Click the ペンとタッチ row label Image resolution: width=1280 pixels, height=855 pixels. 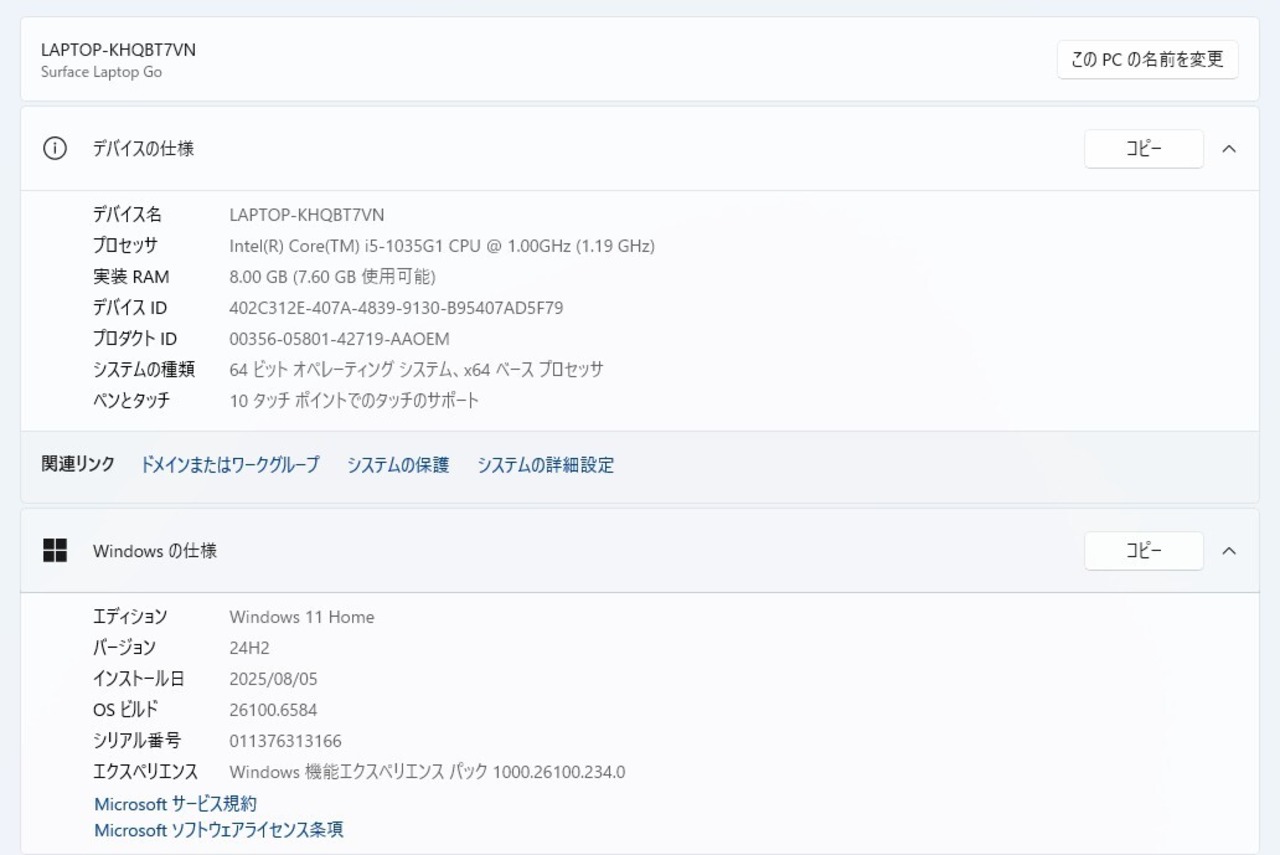(132, 400)
